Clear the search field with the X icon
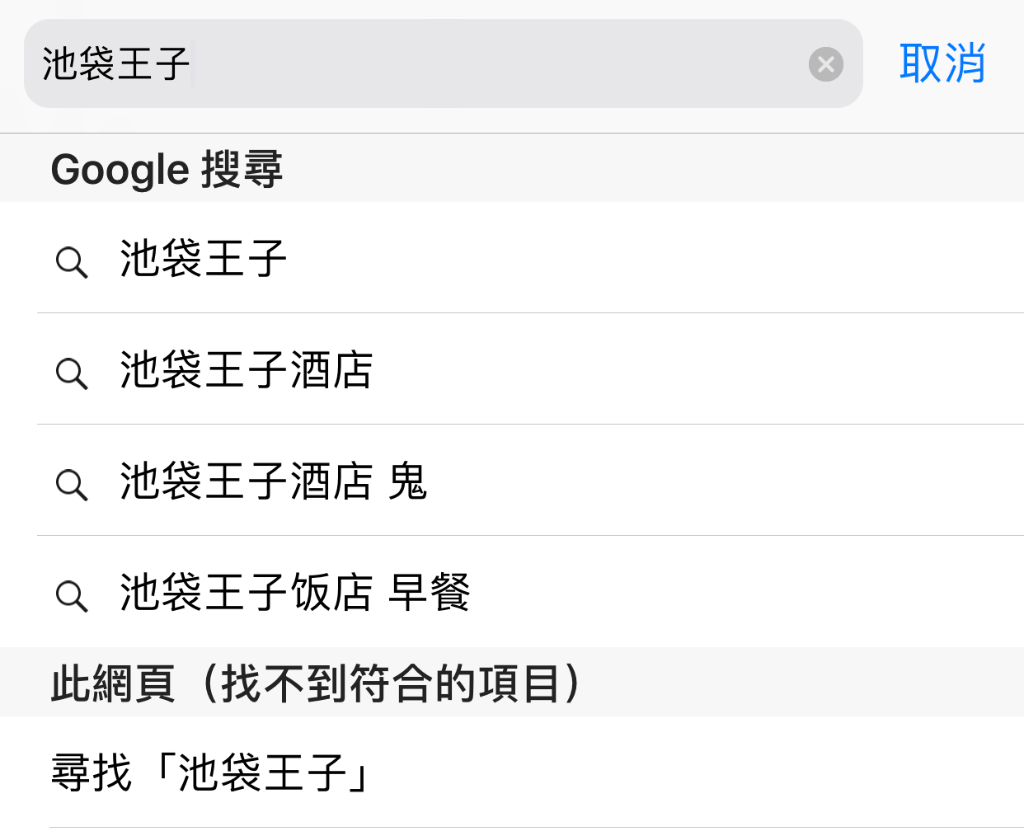This screenshot has height=831, width=1024. tap(825, 64)
